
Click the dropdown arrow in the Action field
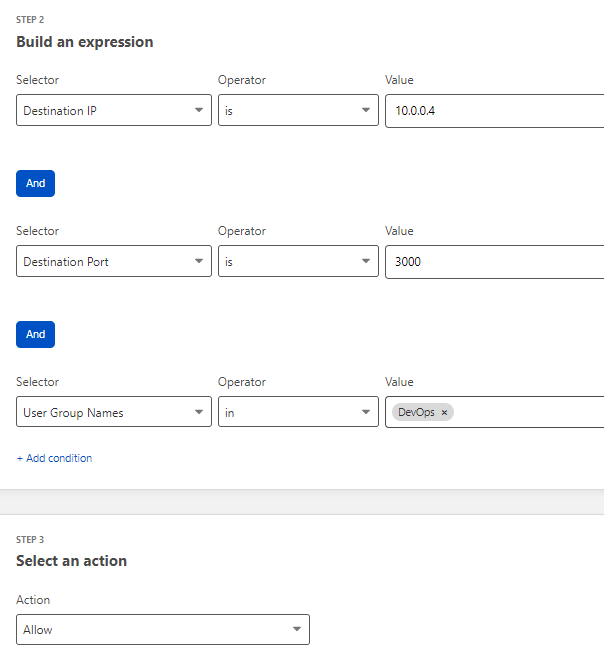pos(297,629)
